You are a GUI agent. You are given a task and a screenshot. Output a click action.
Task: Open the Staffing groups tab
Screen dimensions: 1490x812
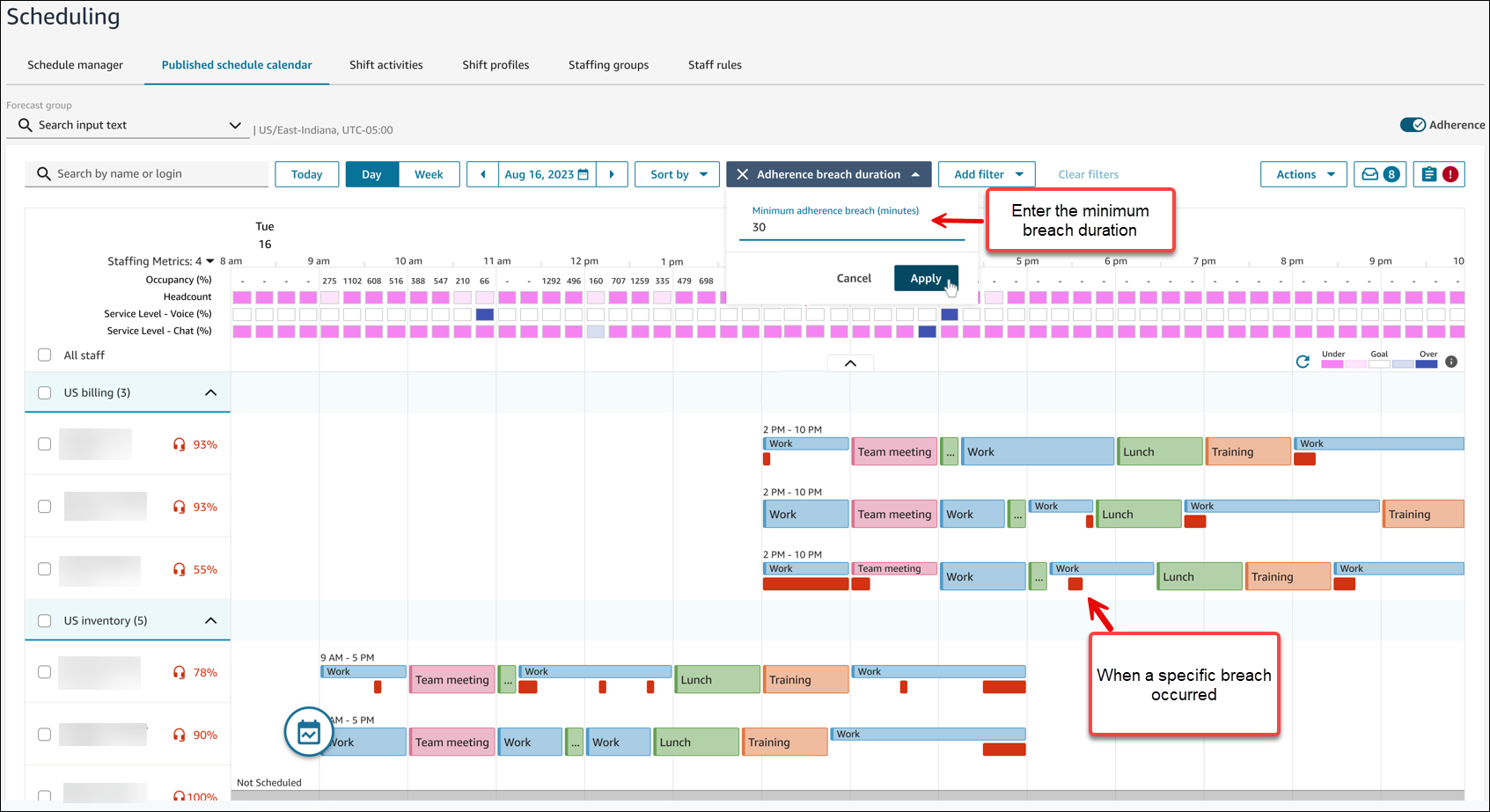608,64
